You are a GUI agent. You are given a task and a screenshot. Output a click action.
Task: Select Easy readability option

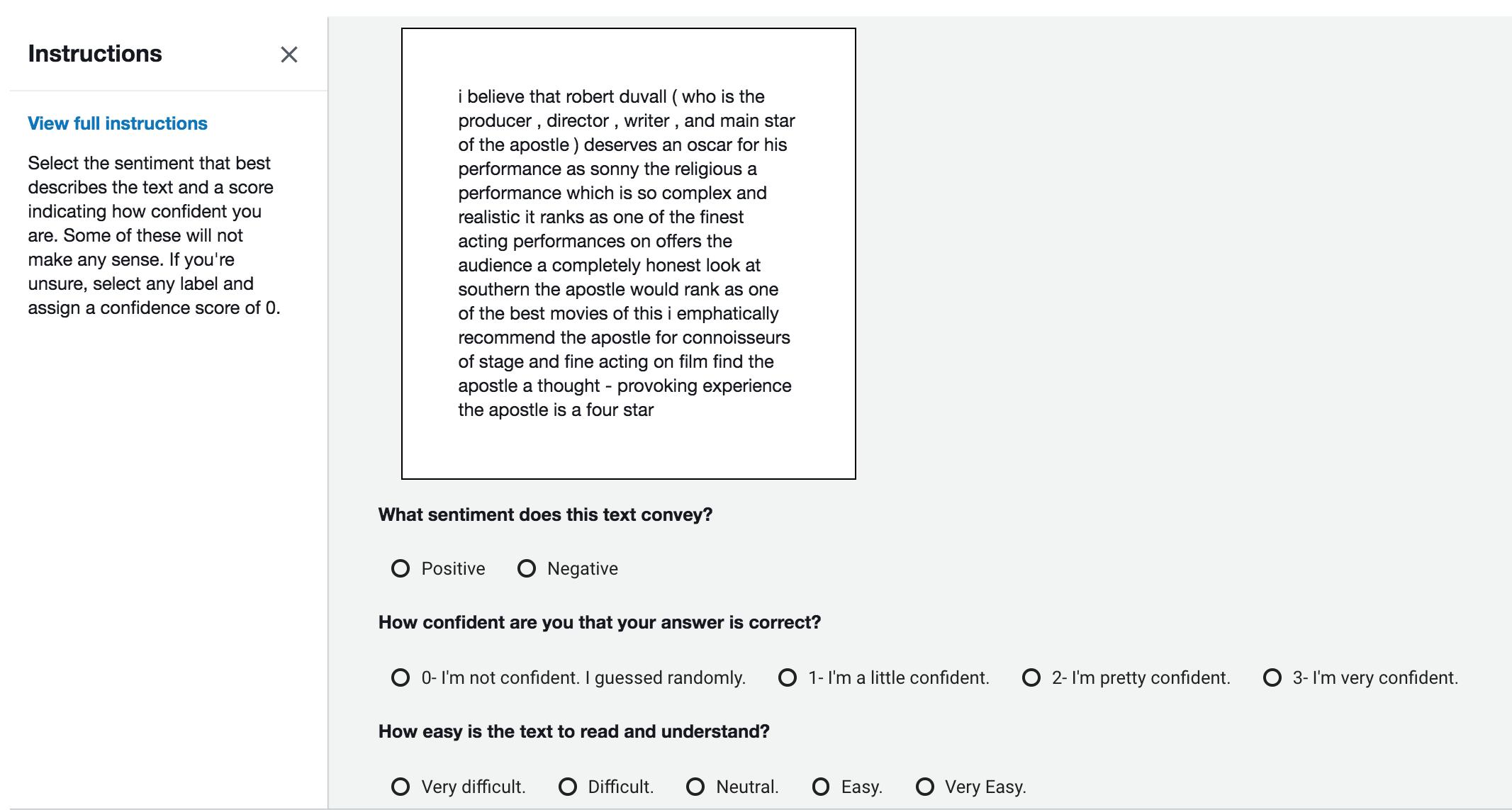point(821,787)
